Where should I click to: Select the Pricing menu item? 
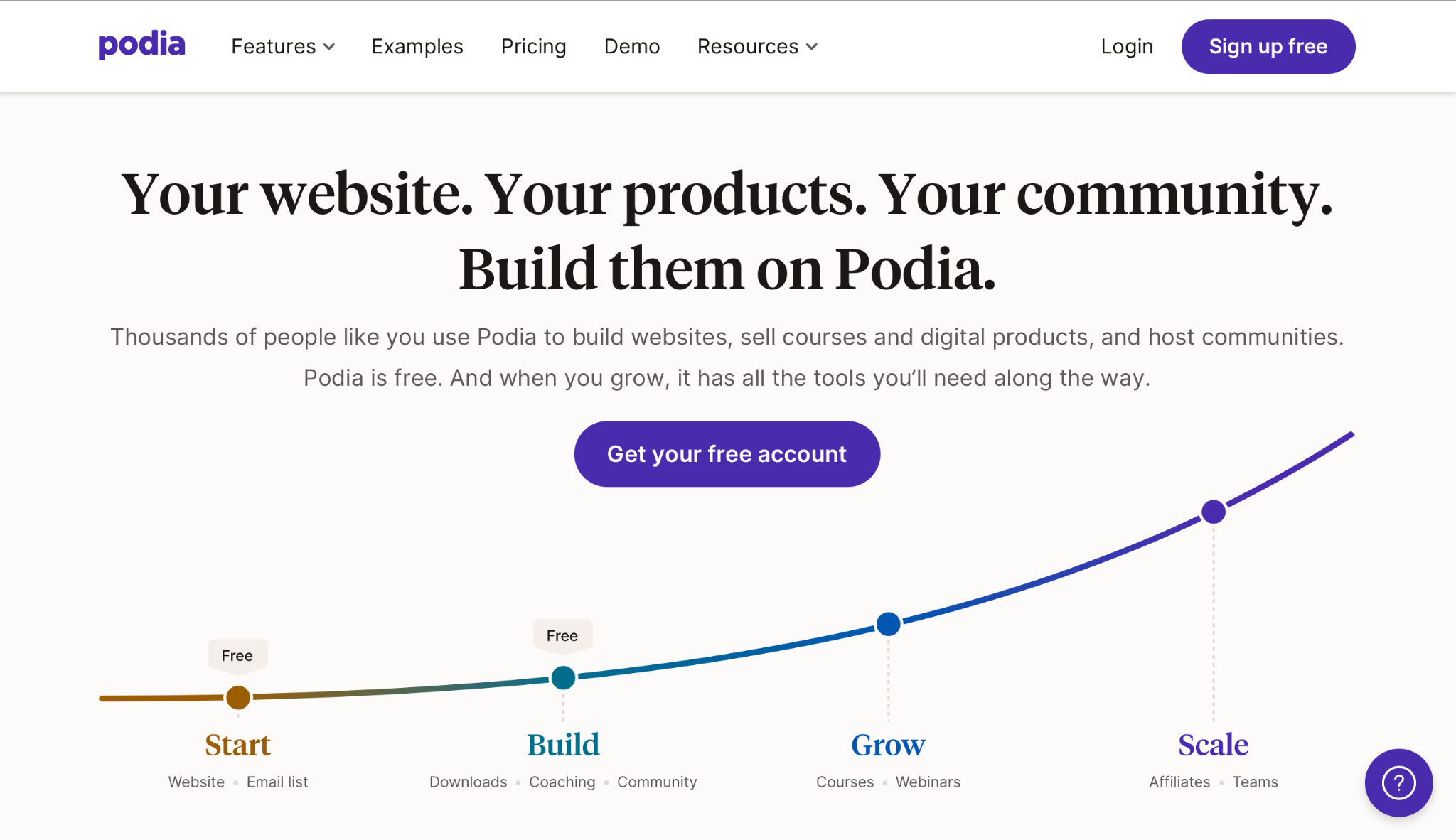click(534, 46)
